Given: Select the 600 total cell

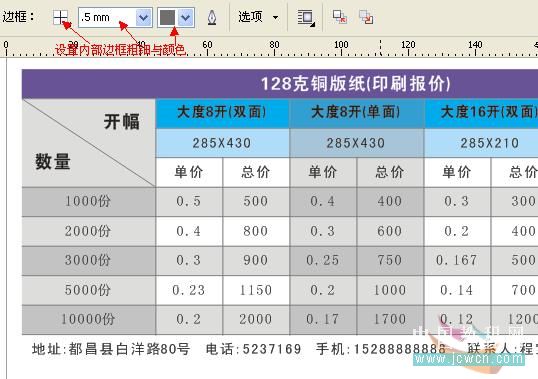Looking at the screenshot, I should 390,231.
